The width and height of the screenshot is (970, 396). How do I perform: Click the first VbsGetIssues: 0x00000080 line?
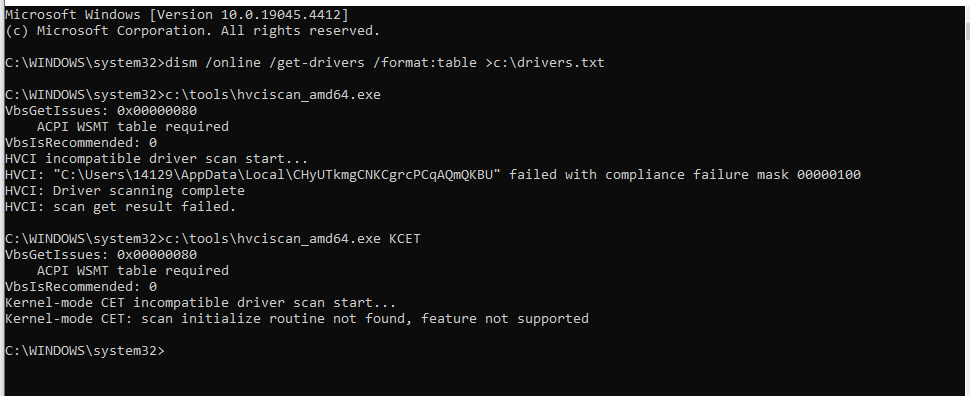(x=101, y=111)
